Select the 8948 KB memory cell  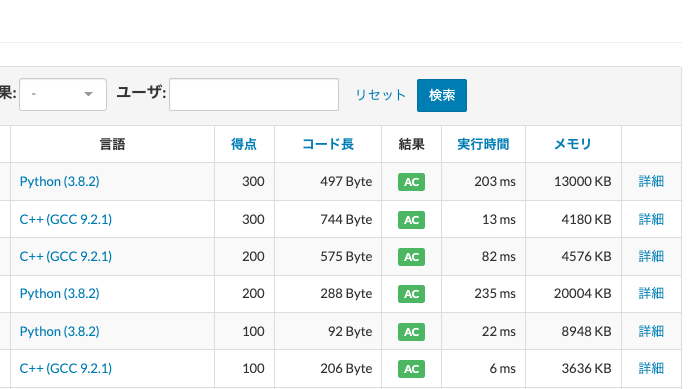pos(573,331)
